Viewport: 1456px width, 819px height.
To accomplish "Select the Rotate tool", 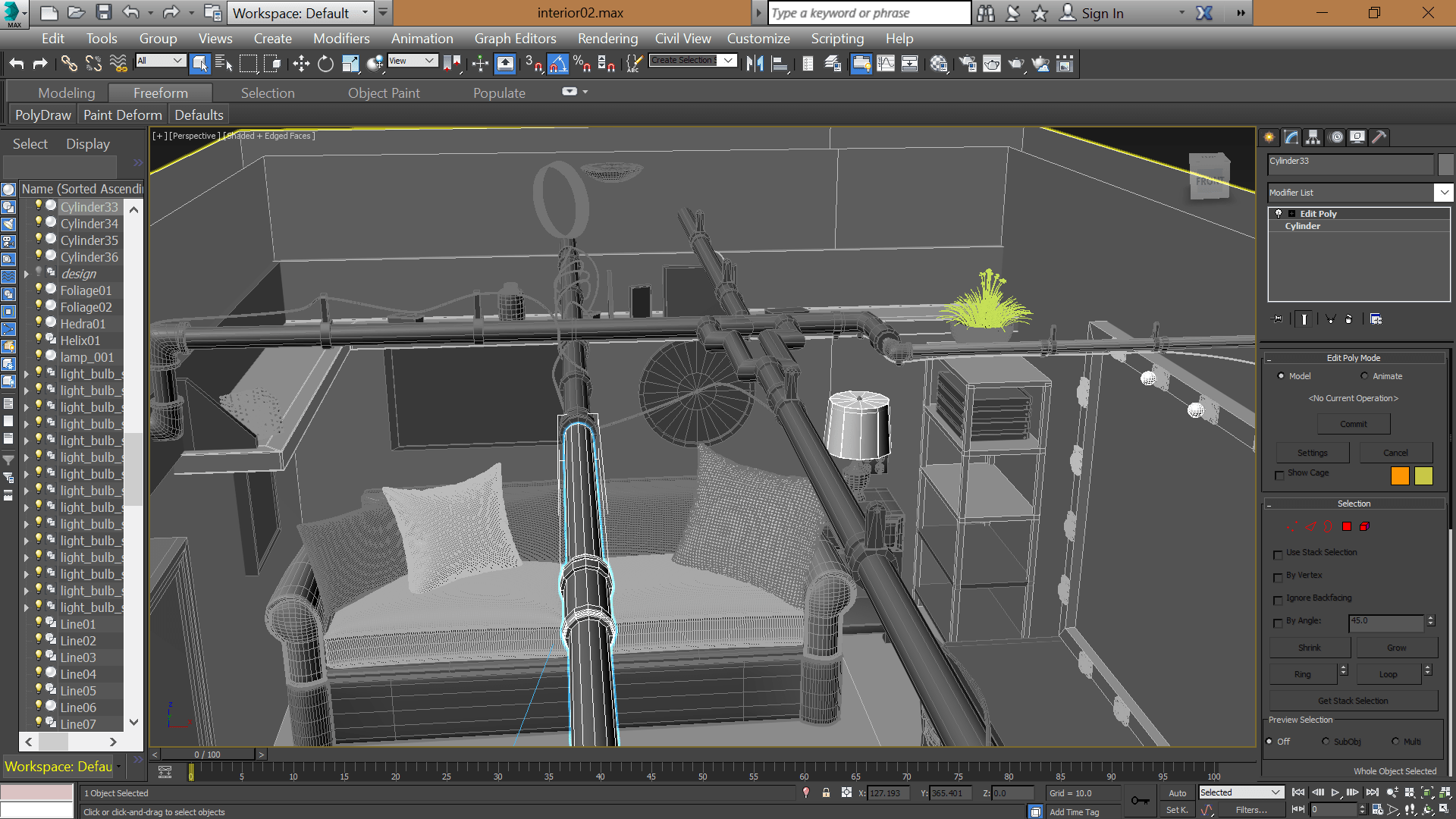I will [x=325, y=64].
